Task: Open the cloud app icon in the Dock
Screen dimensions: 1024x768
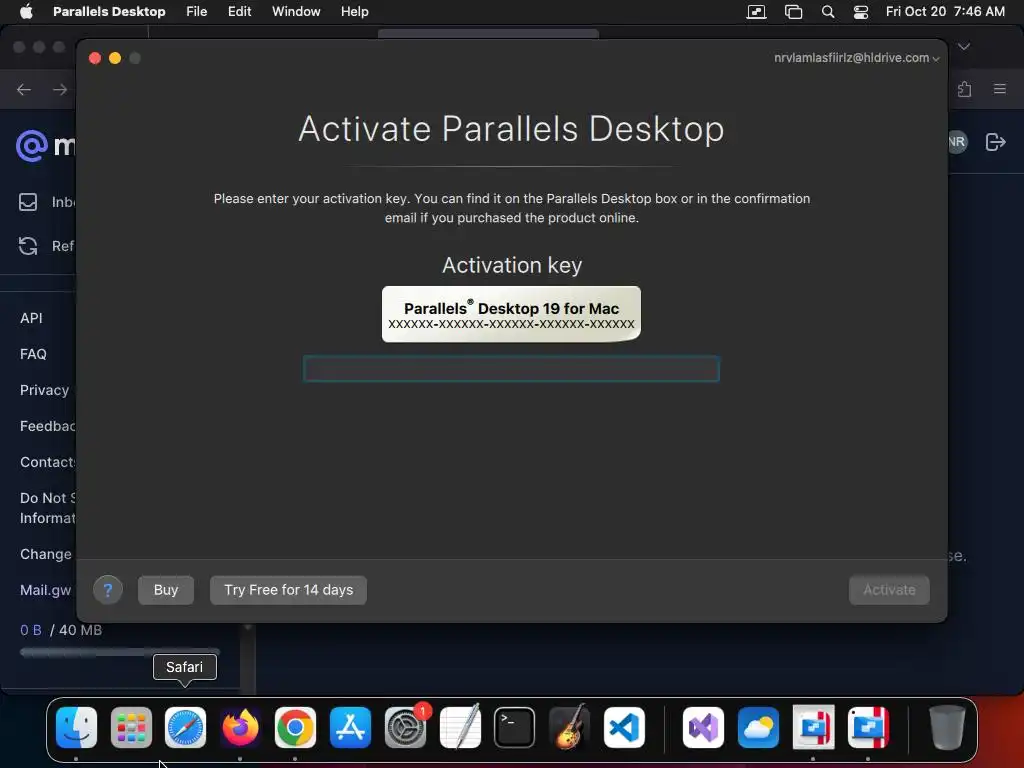Action: pos(758,727)
